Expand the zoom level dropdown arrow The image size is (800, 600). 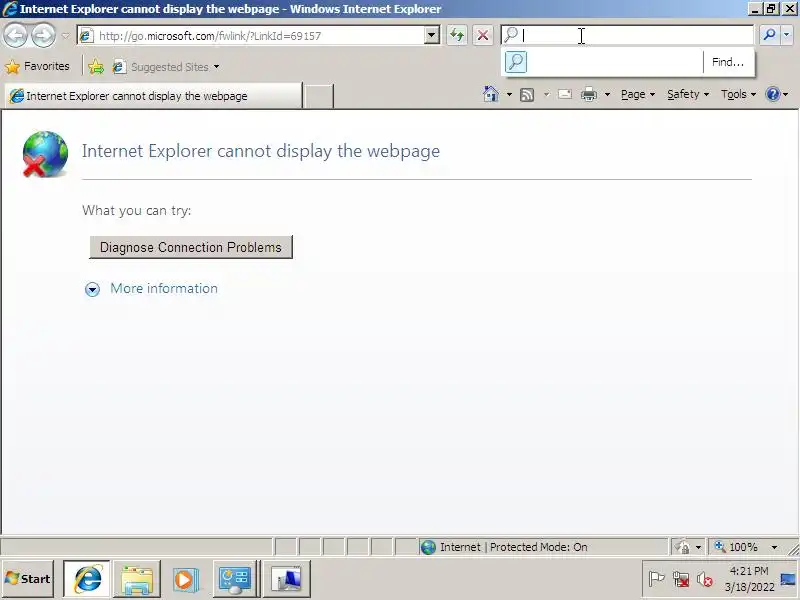774,547
